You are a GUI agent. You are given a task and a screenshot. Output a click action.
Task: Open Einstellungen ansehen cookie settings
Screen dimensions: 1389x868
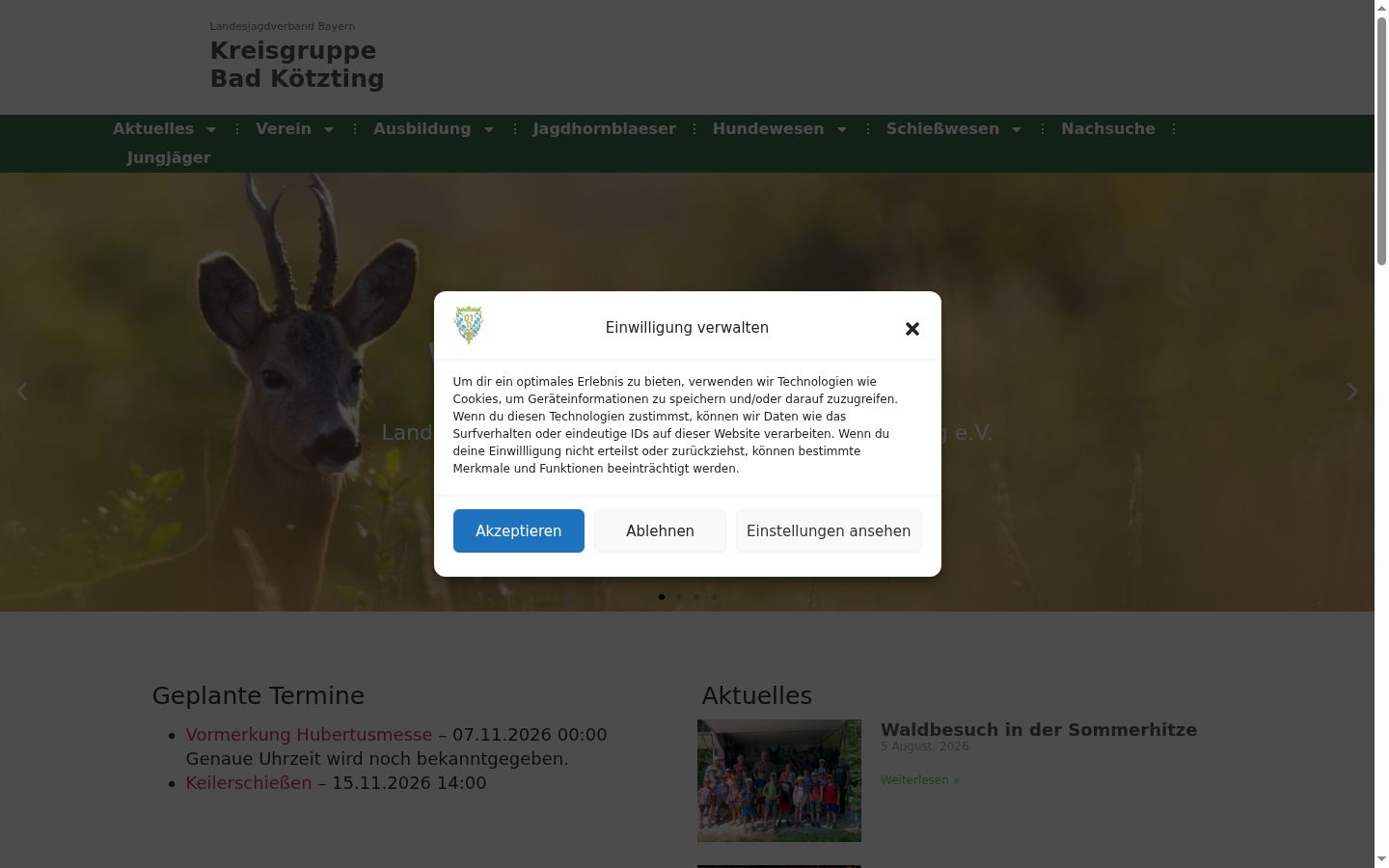pos(829,531)
